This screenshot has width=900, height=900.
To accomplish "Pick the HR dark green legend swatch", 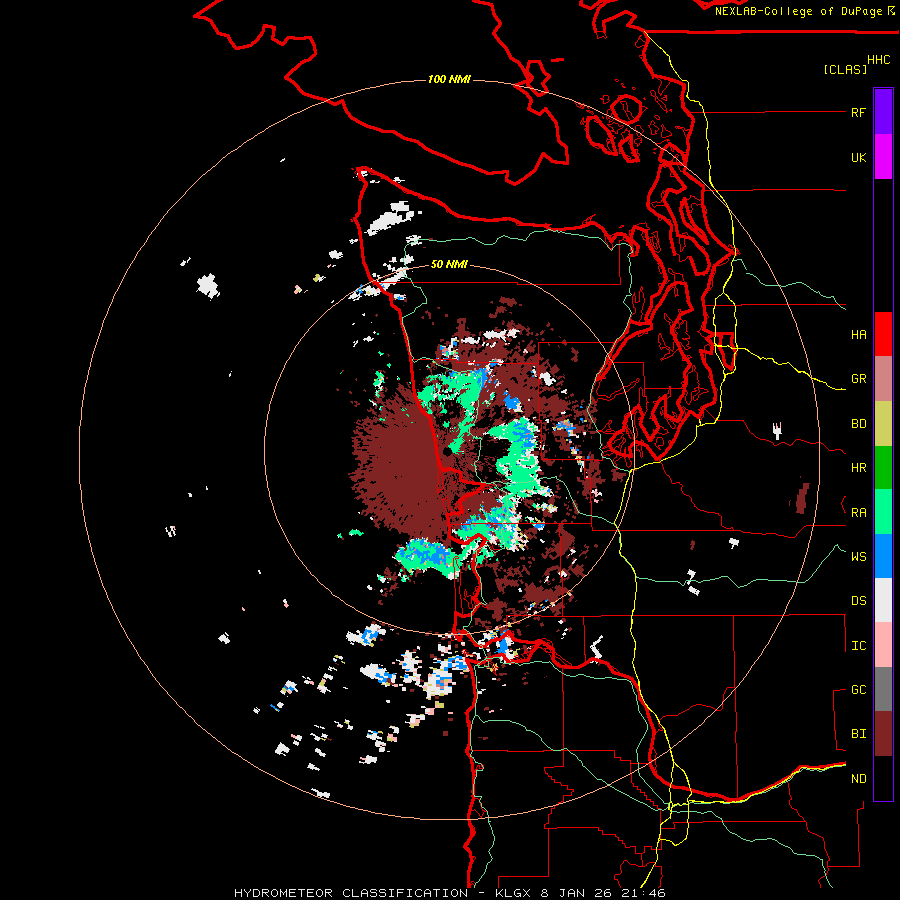I will 883,468.
